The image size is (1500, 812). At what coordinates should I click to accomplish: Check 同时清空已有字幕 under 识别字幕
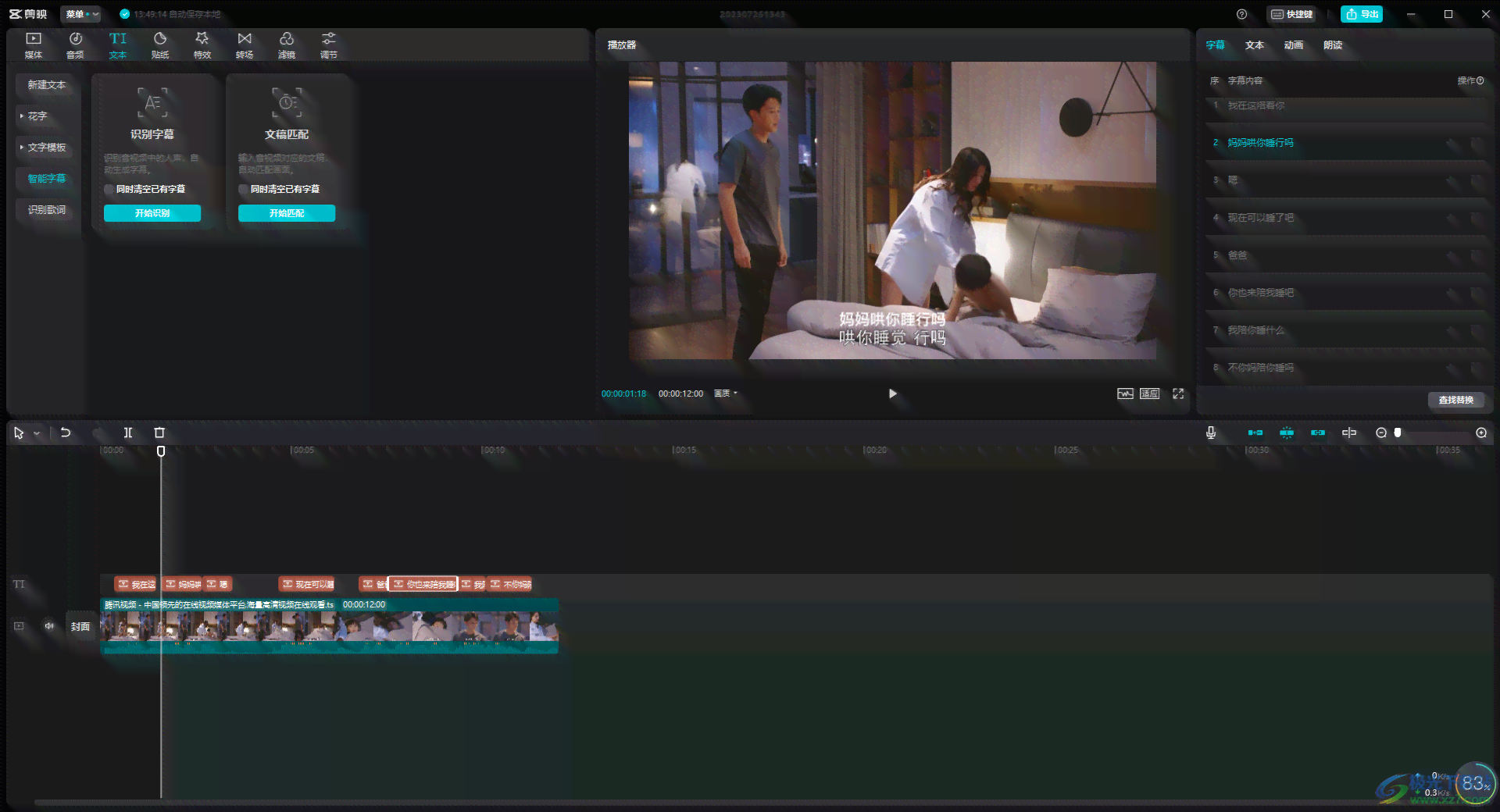click(x=109, y=189)
